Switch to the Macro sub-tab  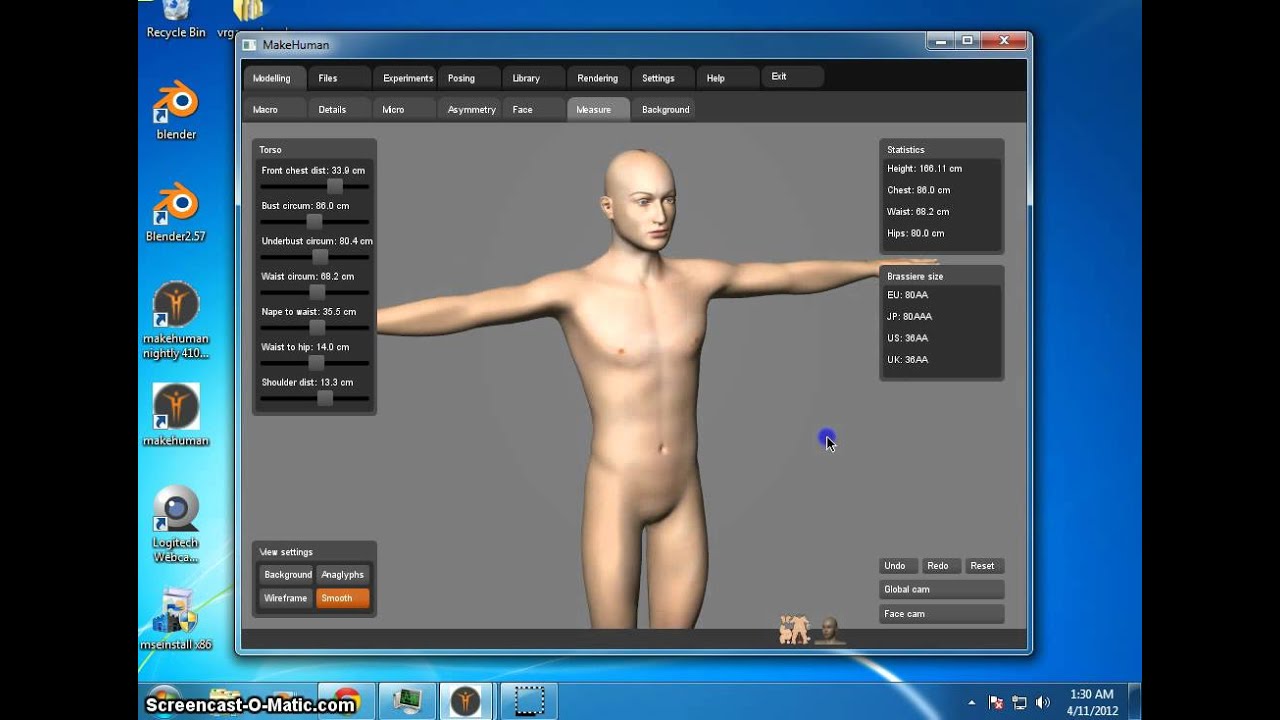coord(275,109)
